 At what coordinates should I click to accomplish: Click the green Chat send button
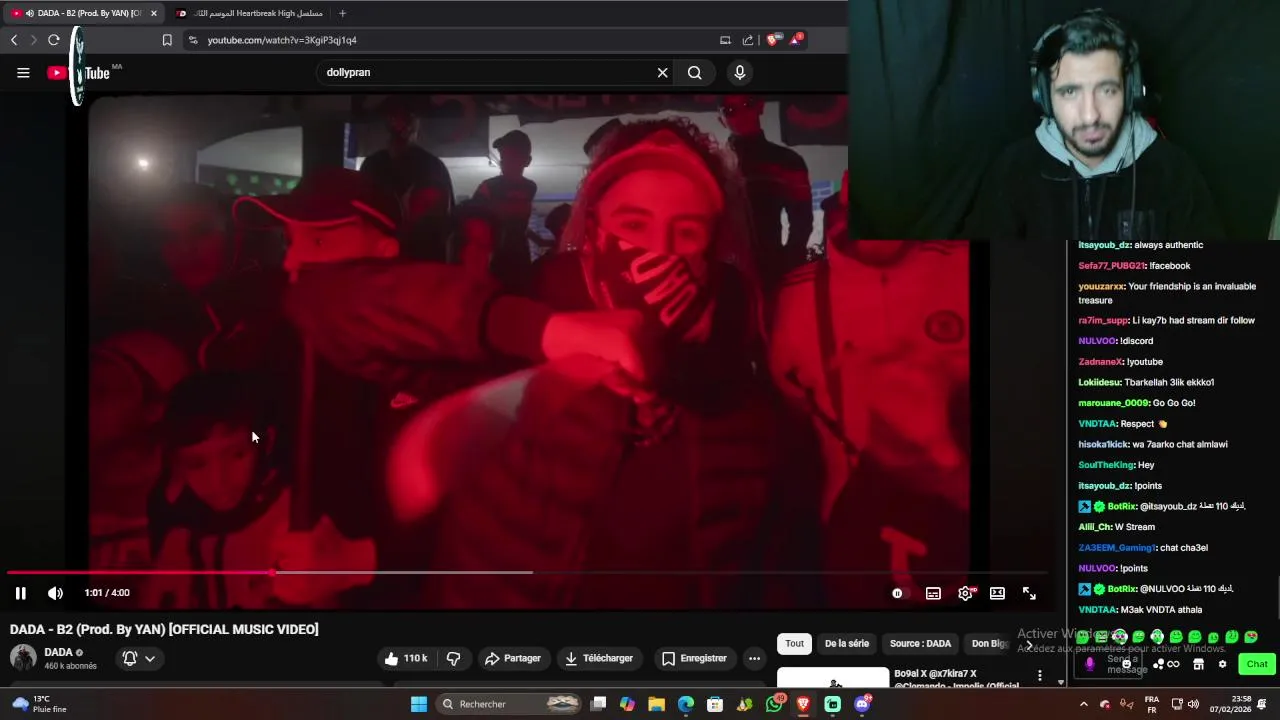1257,664
